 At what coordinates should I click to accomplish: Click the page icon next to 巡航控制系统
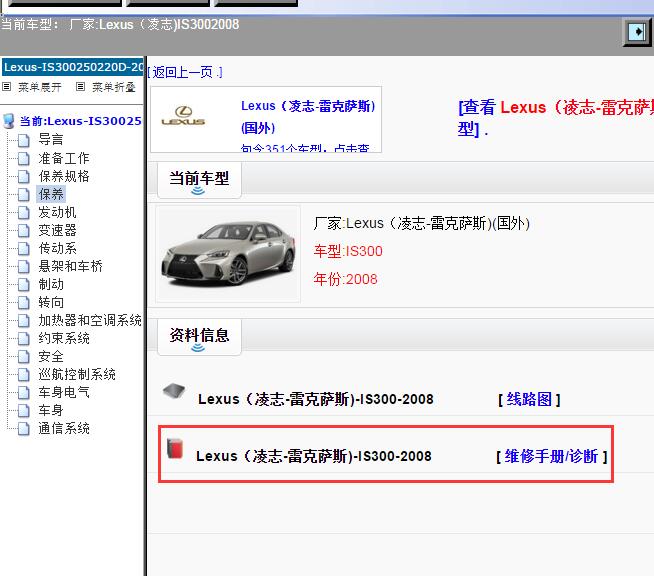click(24, 375)
